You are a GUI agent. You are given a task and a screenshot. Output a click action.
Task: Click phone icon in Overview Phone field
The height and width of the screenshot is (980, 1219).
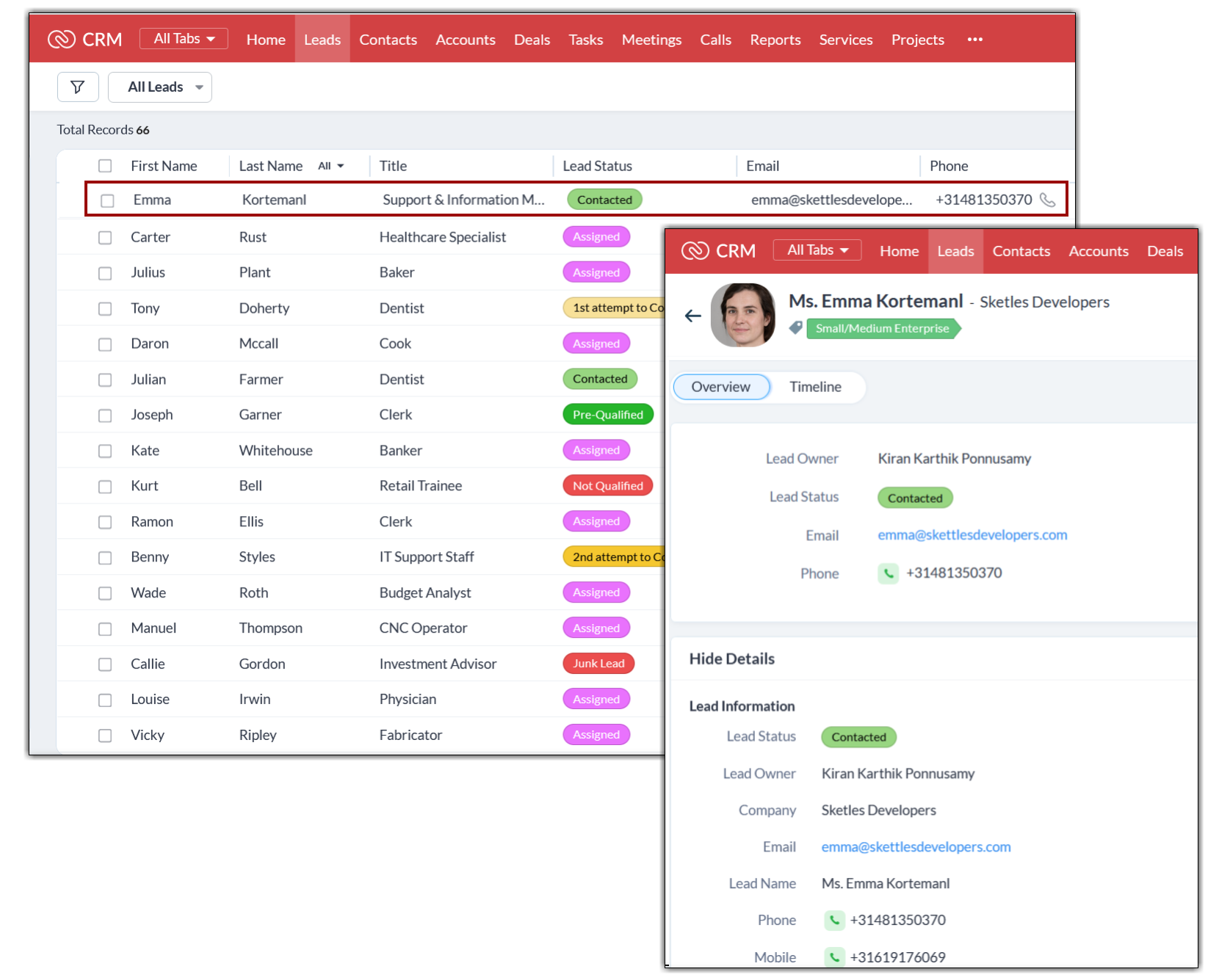(x=889, y=573)
